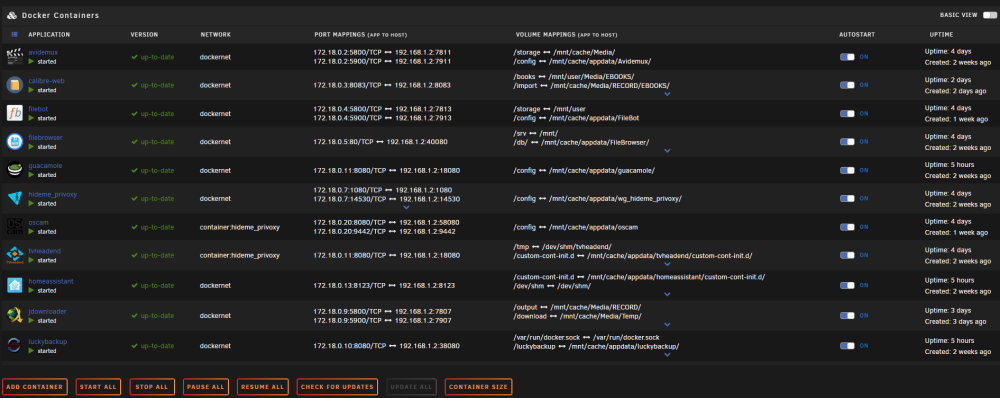Open the hideme_privoxy container link
This screenshot has width=1000, height=398.
tap(53, 194)
